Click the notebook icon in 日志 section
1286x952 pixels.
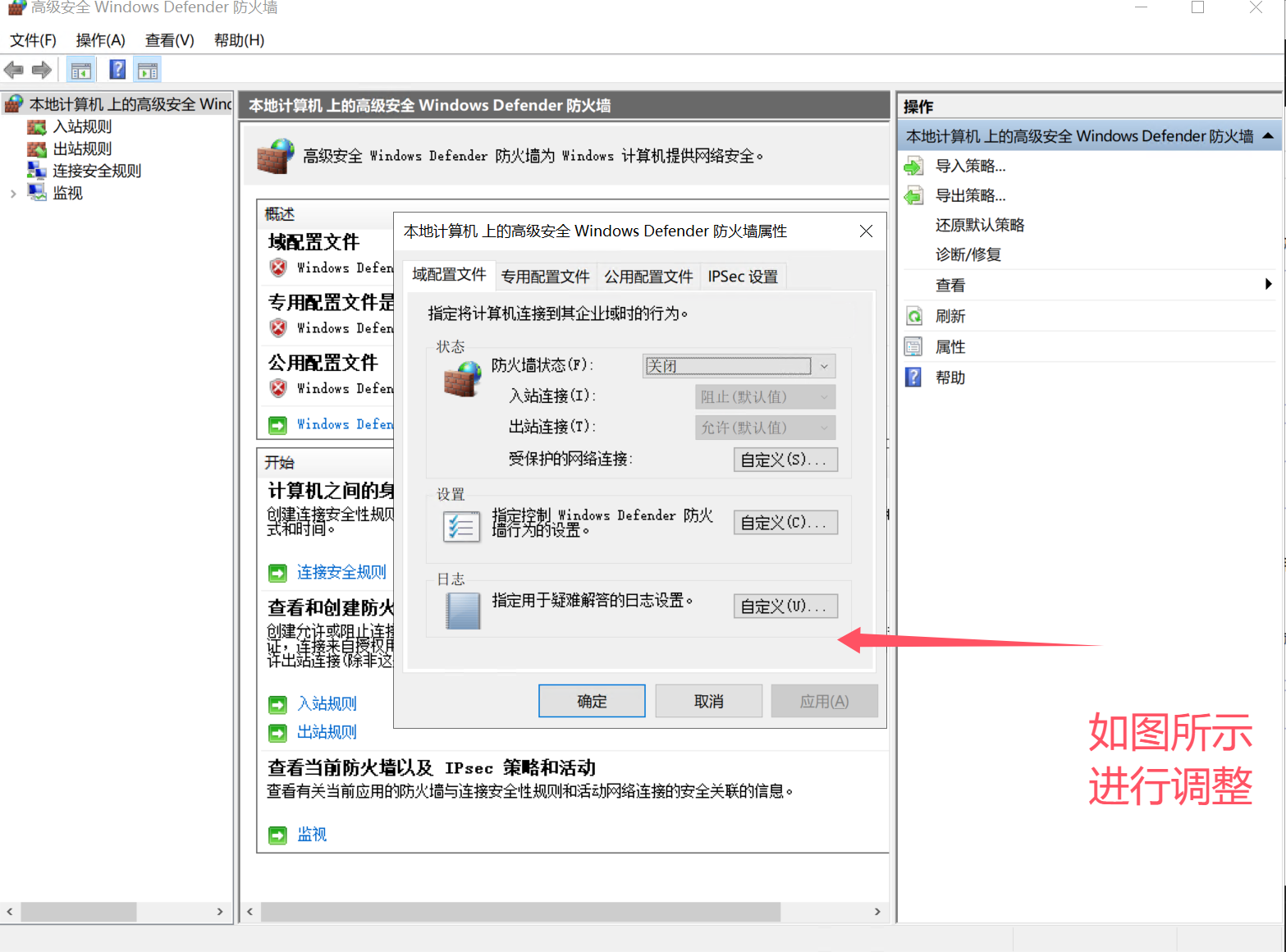[463, 611]
